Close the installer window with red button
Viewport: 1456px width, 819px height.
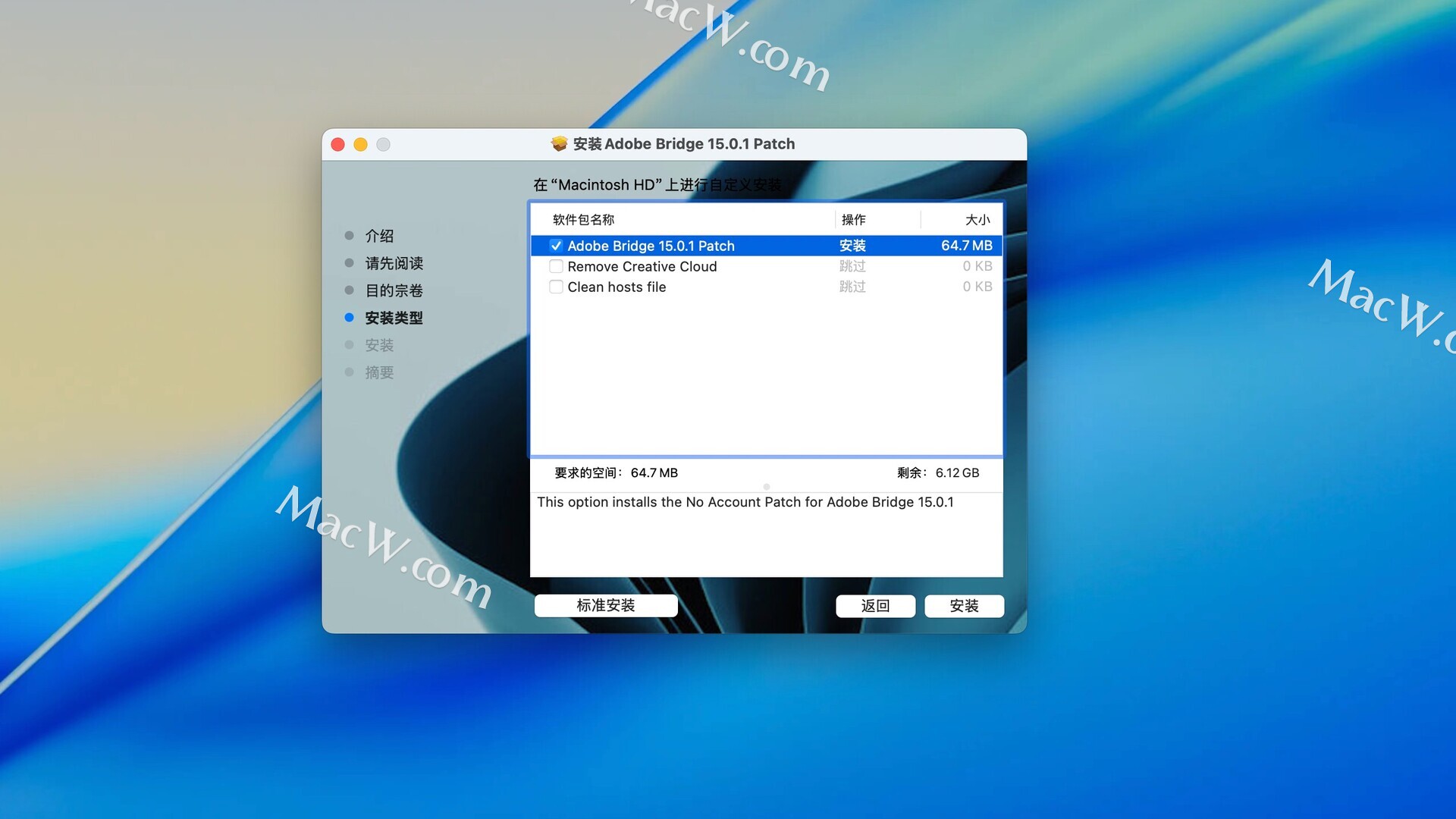click(x=338, y=144)
